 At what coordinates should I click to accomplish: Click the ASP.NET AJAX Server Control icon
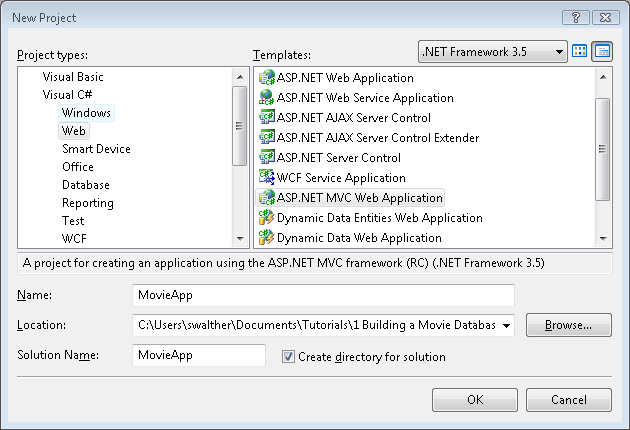click(267, 118)
